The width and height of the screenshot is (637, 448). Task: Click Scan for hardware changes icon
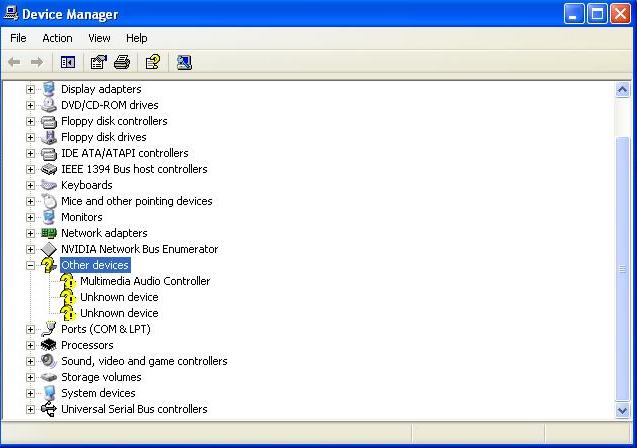[184, 62]
